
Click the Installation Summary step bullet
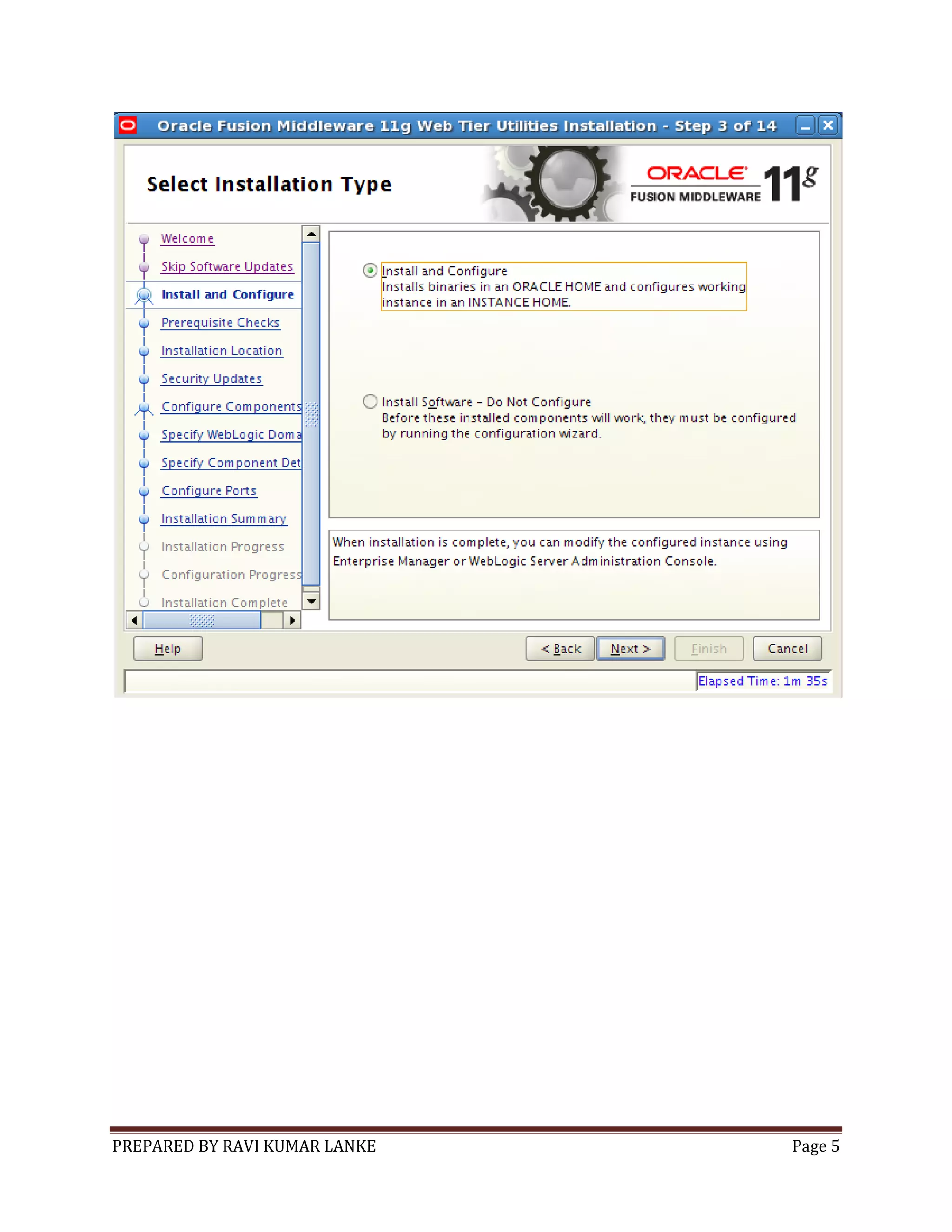tap(144, 519)
